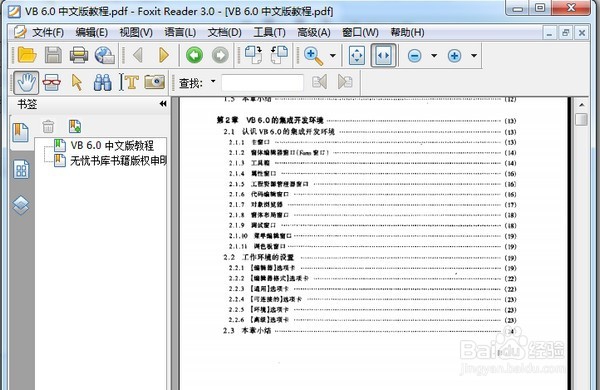The height and width of the screenshot is (390, 600).
Task: Close the document sub-window
Action: [582, 33]
